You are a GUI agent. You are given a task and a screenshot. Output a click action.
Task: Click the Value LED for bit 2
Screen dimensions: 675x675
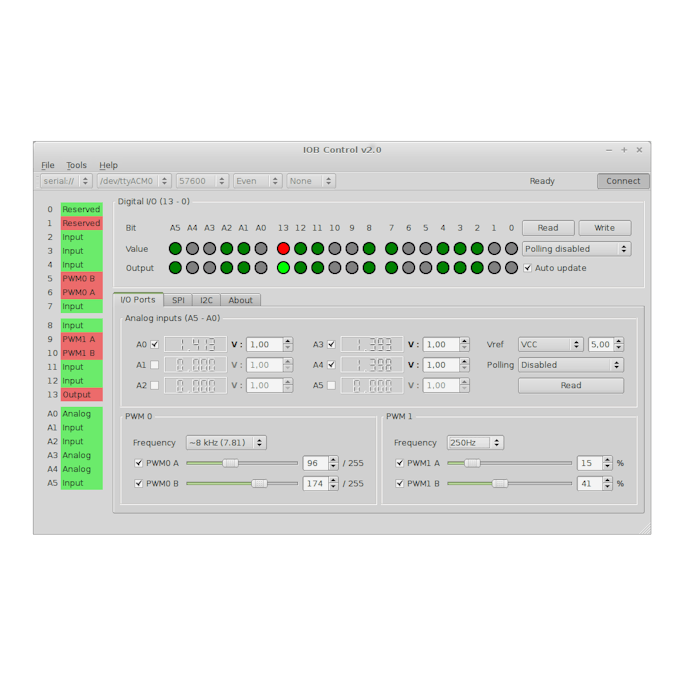pyautogui.click(x=477, y=248)
